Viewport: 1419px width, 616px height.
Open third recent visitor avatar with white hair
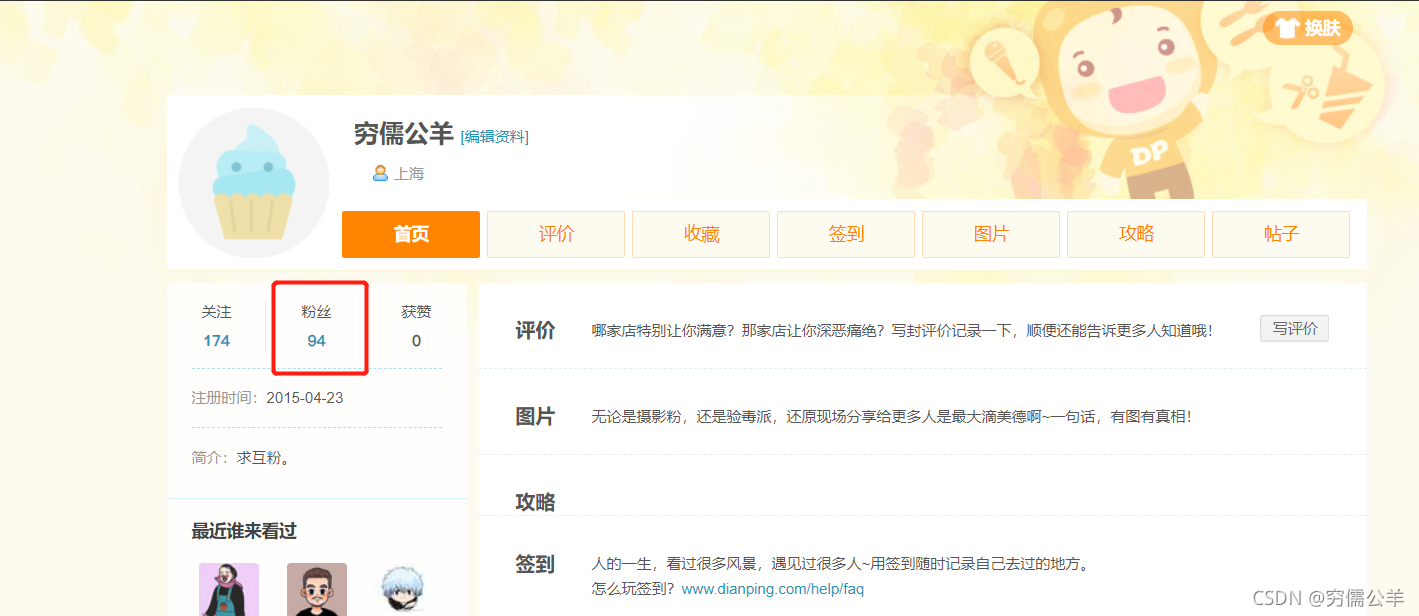(x=403, y=589)
